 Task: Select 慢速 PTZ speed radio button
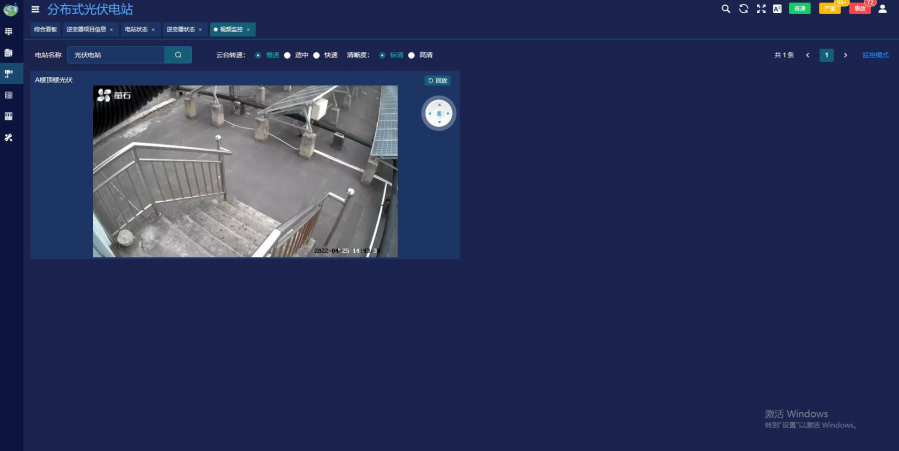click(x=258, y=55)
